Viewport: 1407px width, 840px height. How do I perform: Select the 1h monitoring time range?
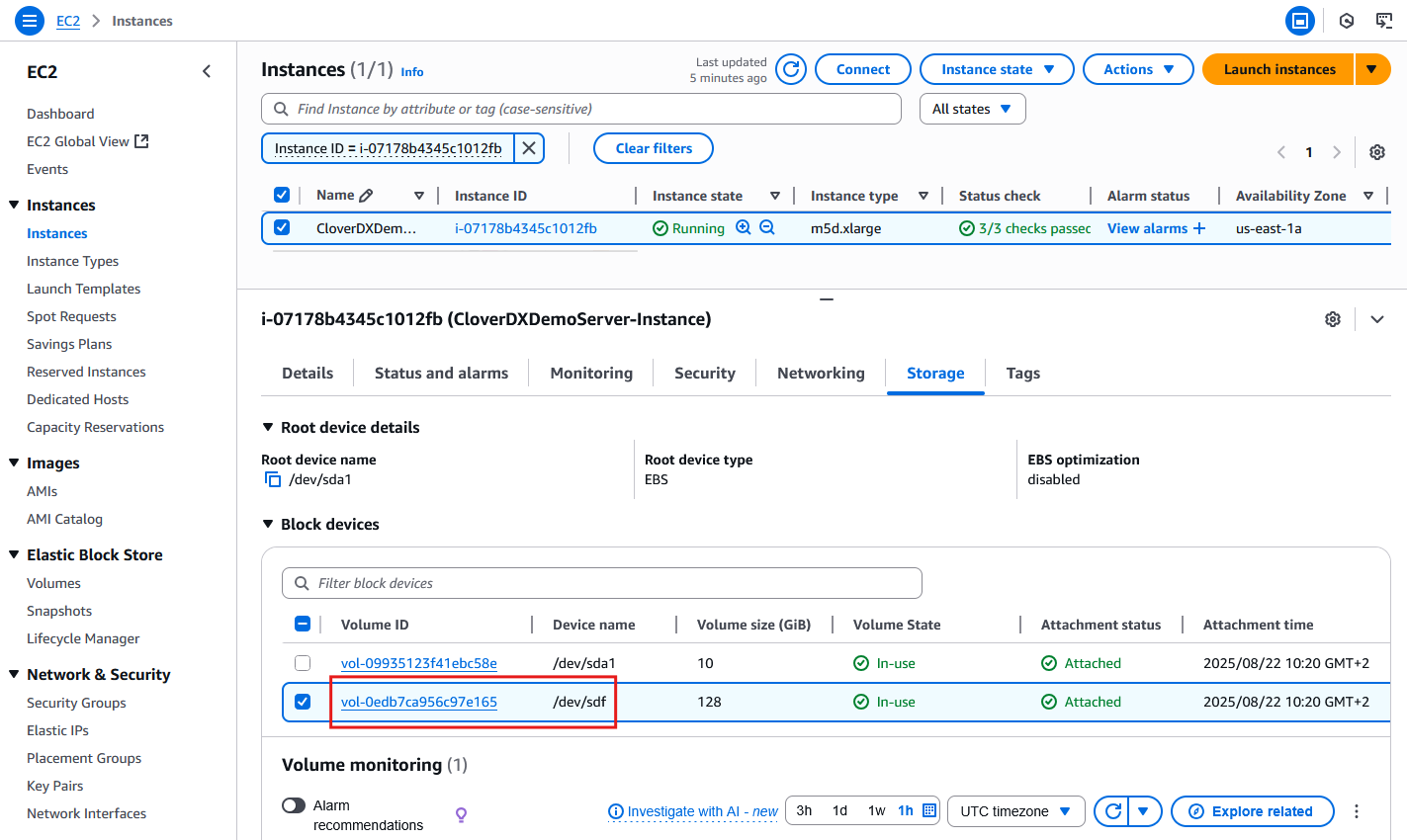click(905, 810)
